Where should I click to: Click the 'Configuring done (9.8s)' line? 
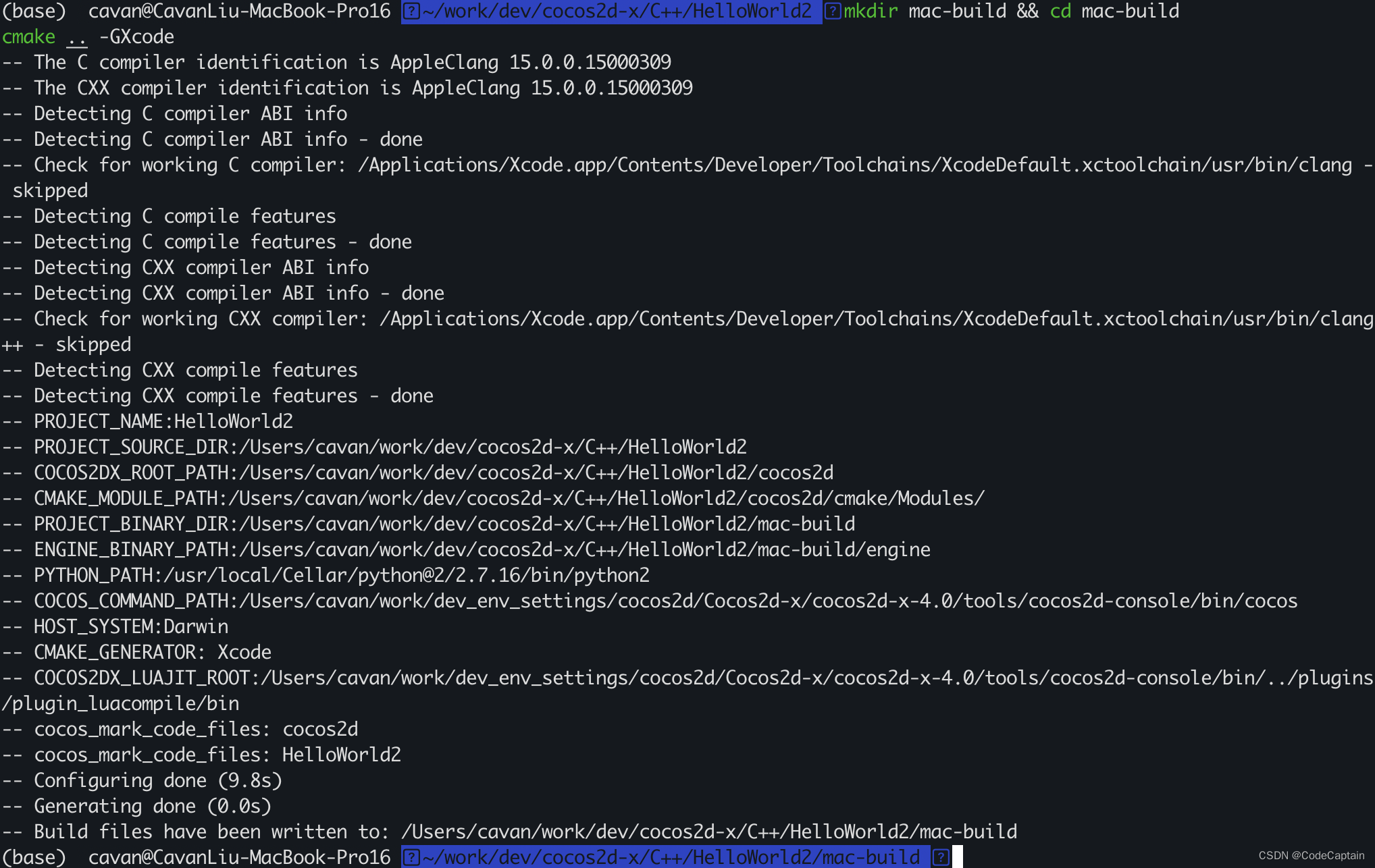[x=142, y=781]
